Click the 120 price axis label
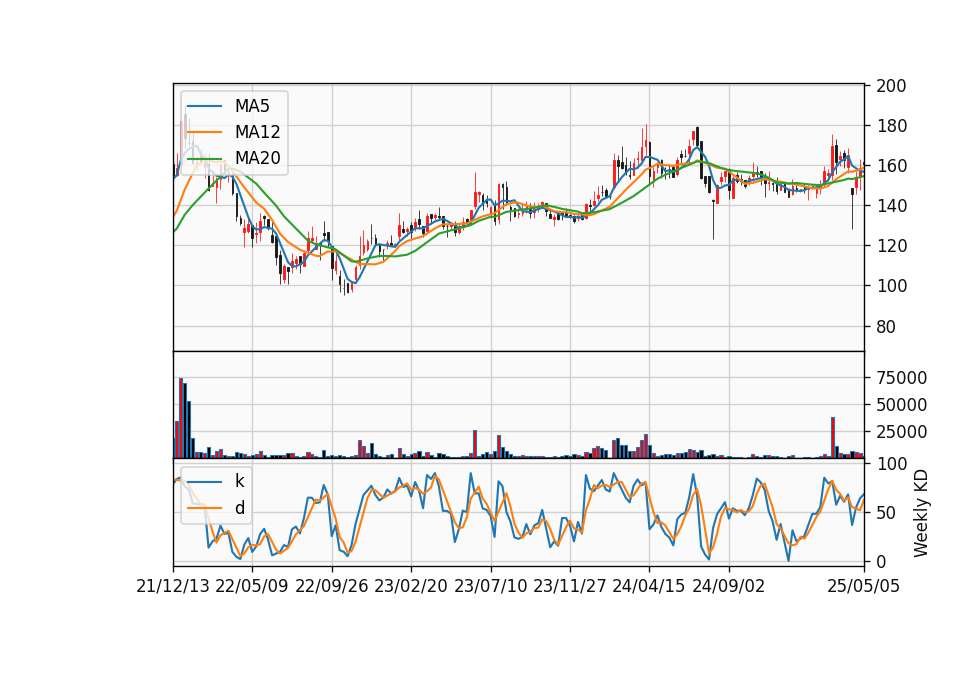The height and width of the screenshot is (690, 960). click(x=891, y=246)
